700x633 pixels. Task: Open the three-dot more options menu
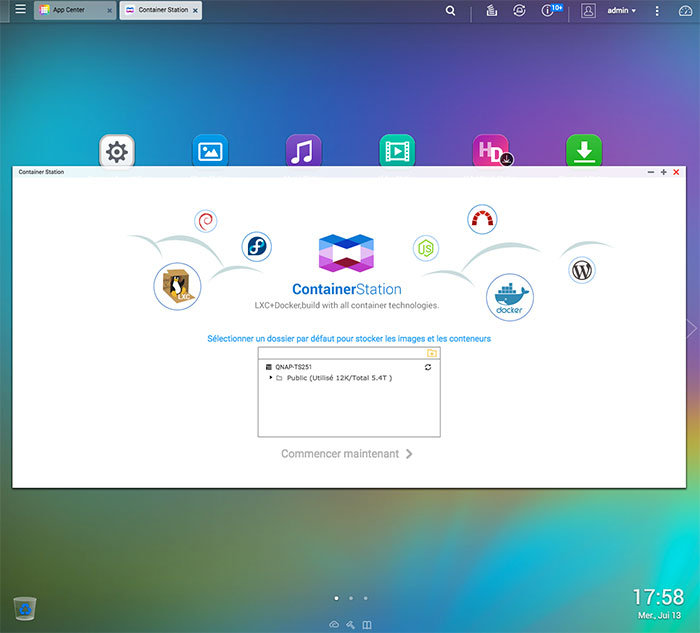click(x=657, y=11)
